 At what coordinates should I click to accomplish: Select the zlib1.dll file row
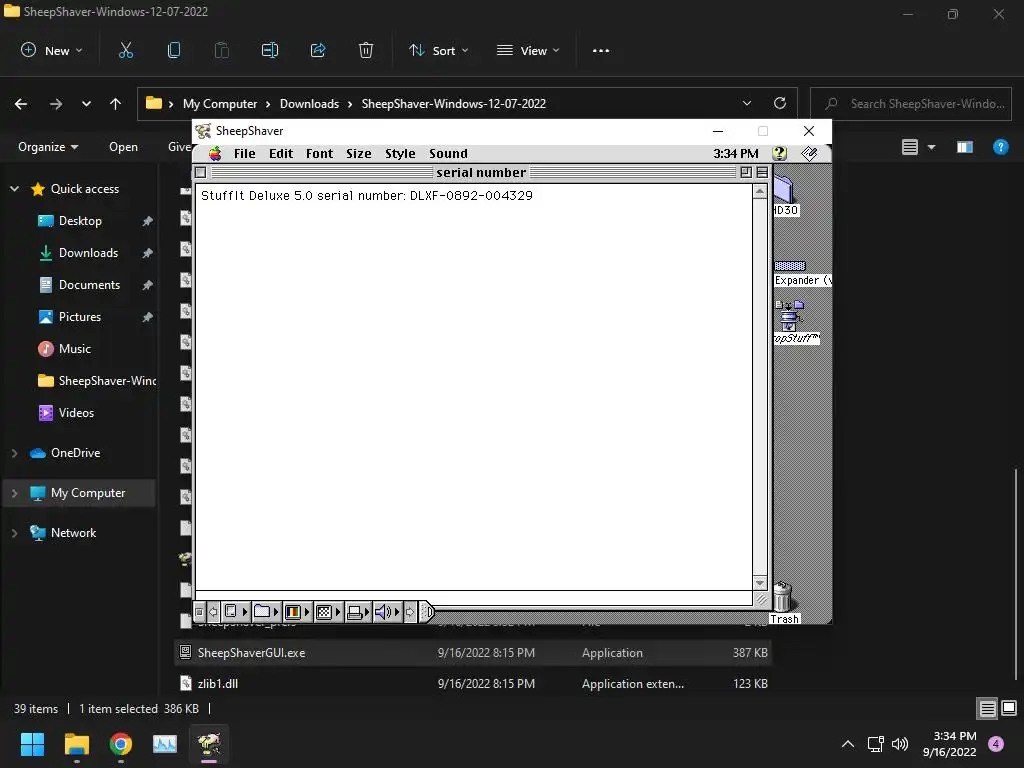(473, 683)
